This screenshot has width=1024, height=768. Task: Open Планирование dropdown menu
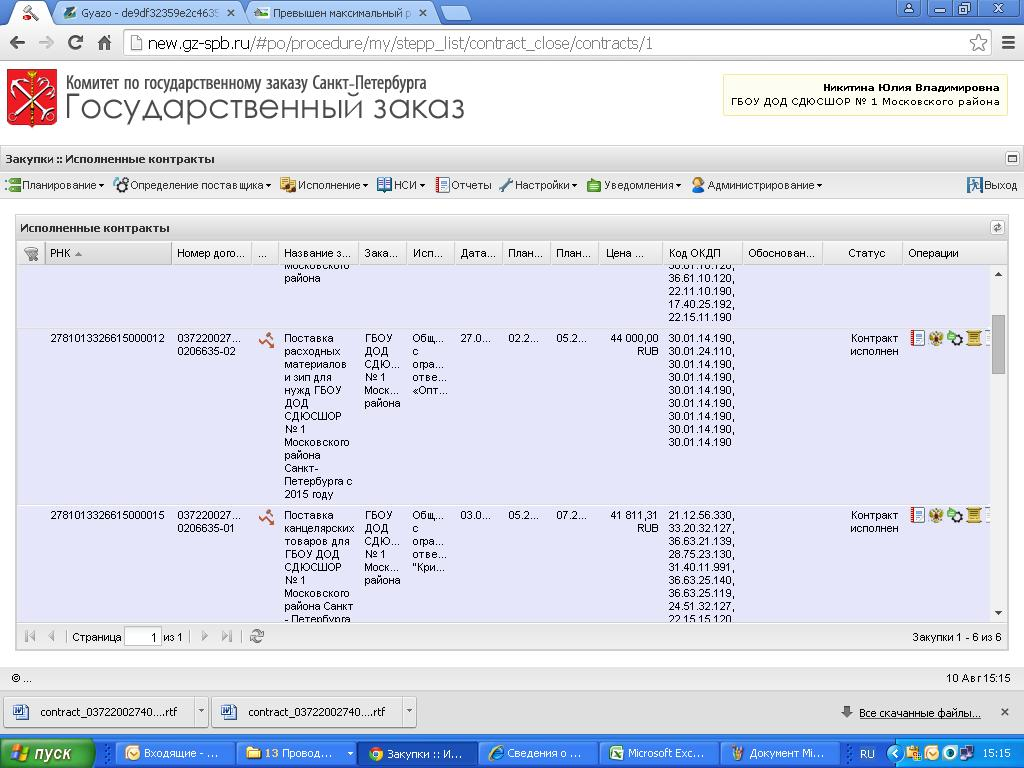[55, 185]
